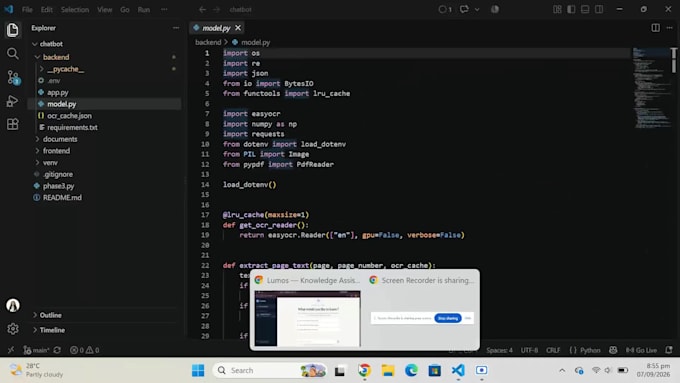680x383 pixels.
Task: Click model.py in the breadcrumb
Action: coord(255,42)
